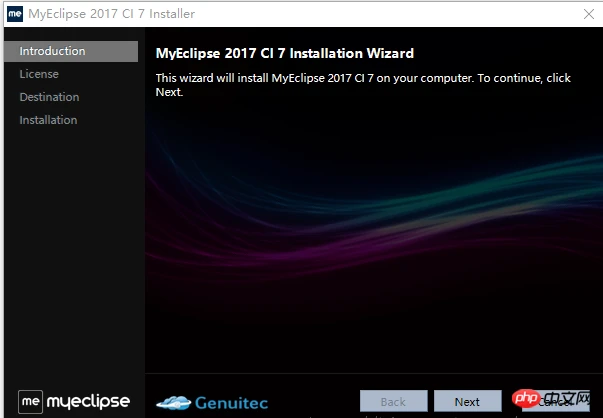The height and width of the screenshot is (418, 603).
Task: Close the installer with the X button
Action: [588, 14]
